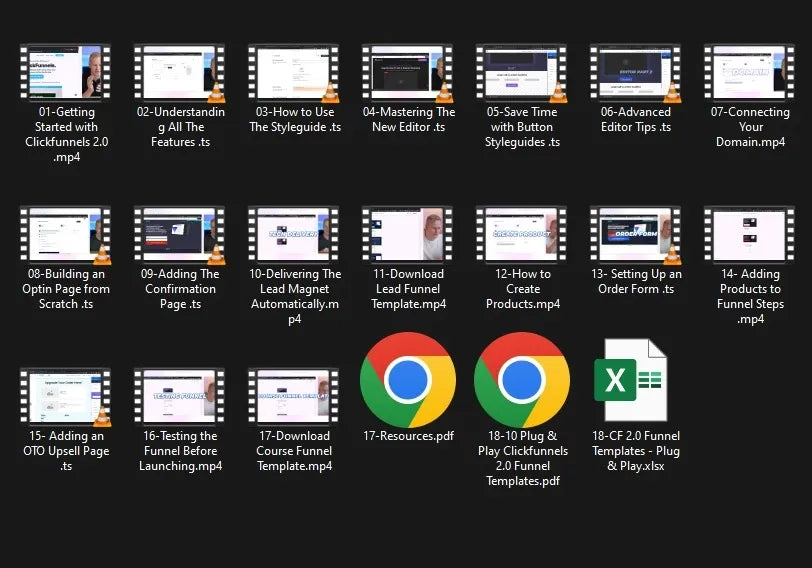Select the 18-10 Plug & Play Templates PDF icon
The image size is (812, 568).
(x=521, y=380)
